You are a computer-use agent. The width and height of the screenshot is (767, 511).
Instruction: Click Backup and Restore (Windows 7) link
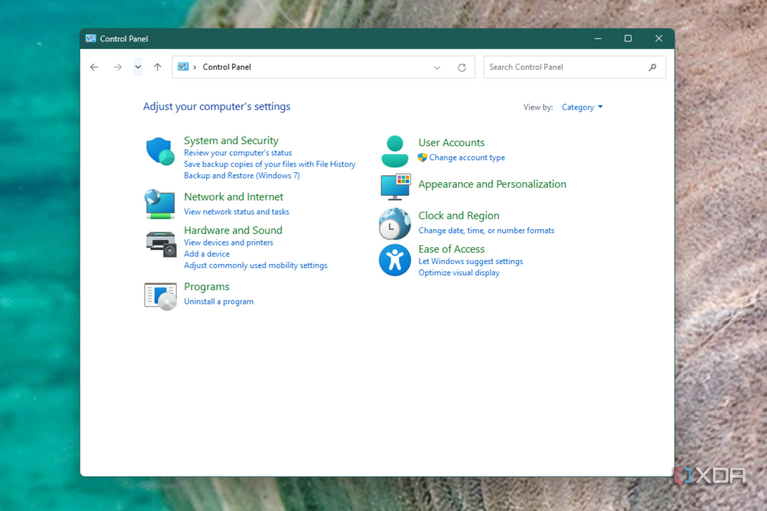241,175
